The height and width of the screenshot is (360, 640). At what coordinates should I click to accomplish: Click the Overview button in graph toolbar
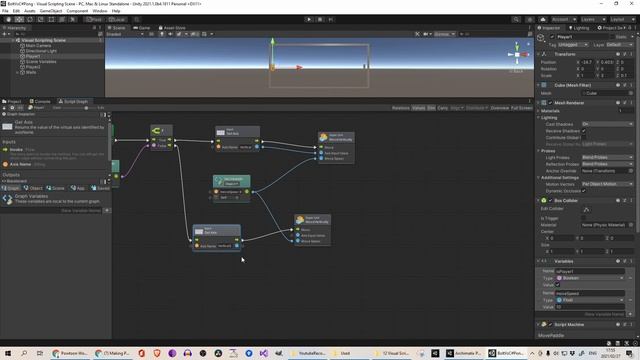pyautogui.click(x=500, y=108)
